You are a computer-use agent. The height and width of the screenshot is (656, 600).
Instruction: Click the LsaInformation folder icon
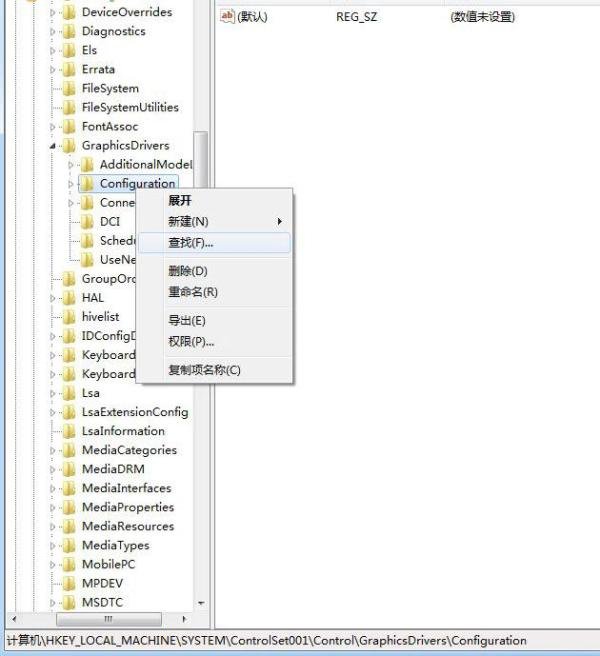[x=69, y=431]
